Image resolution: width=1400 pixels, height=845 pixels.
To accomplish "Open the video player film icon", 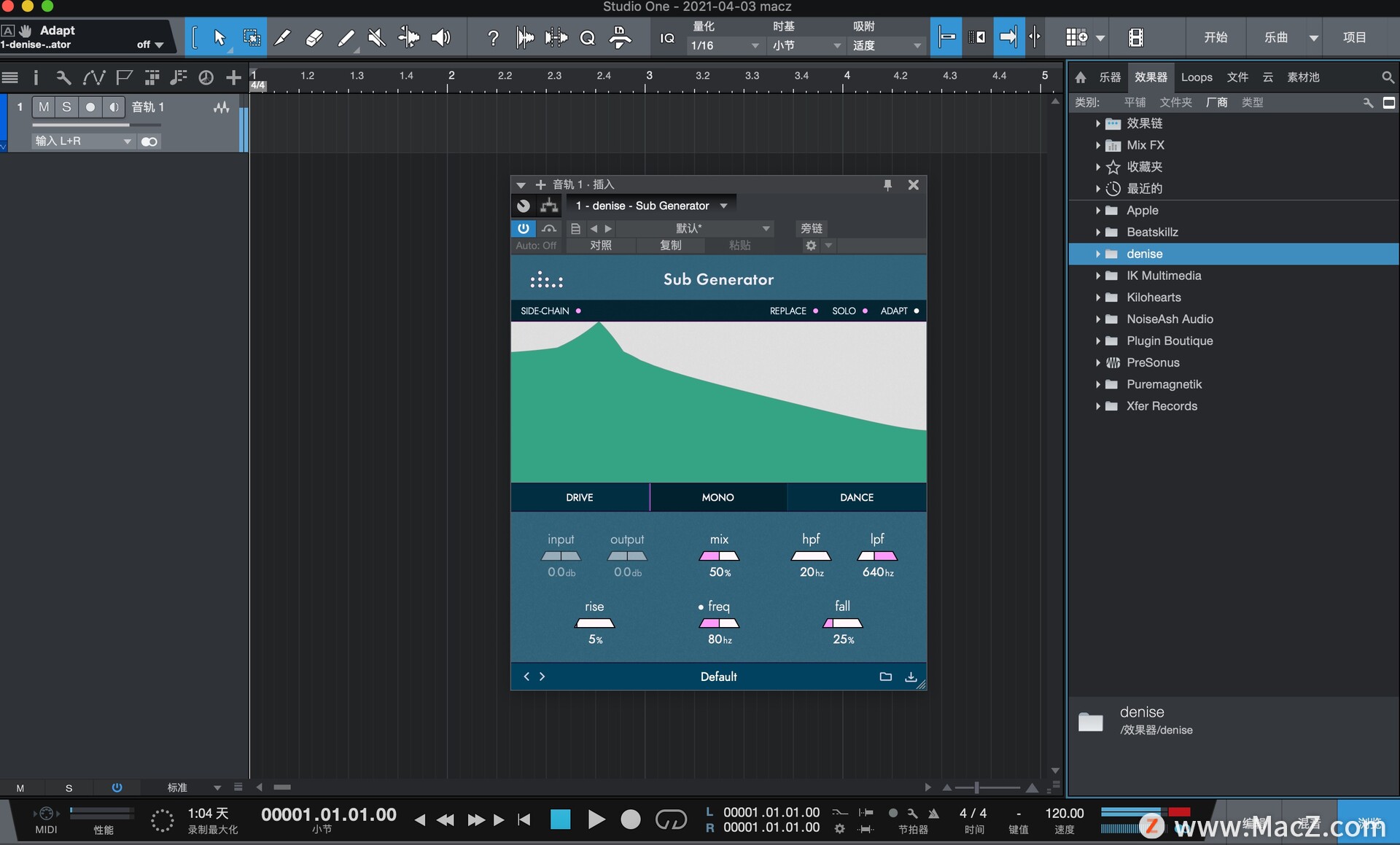I will point(1135,37).
